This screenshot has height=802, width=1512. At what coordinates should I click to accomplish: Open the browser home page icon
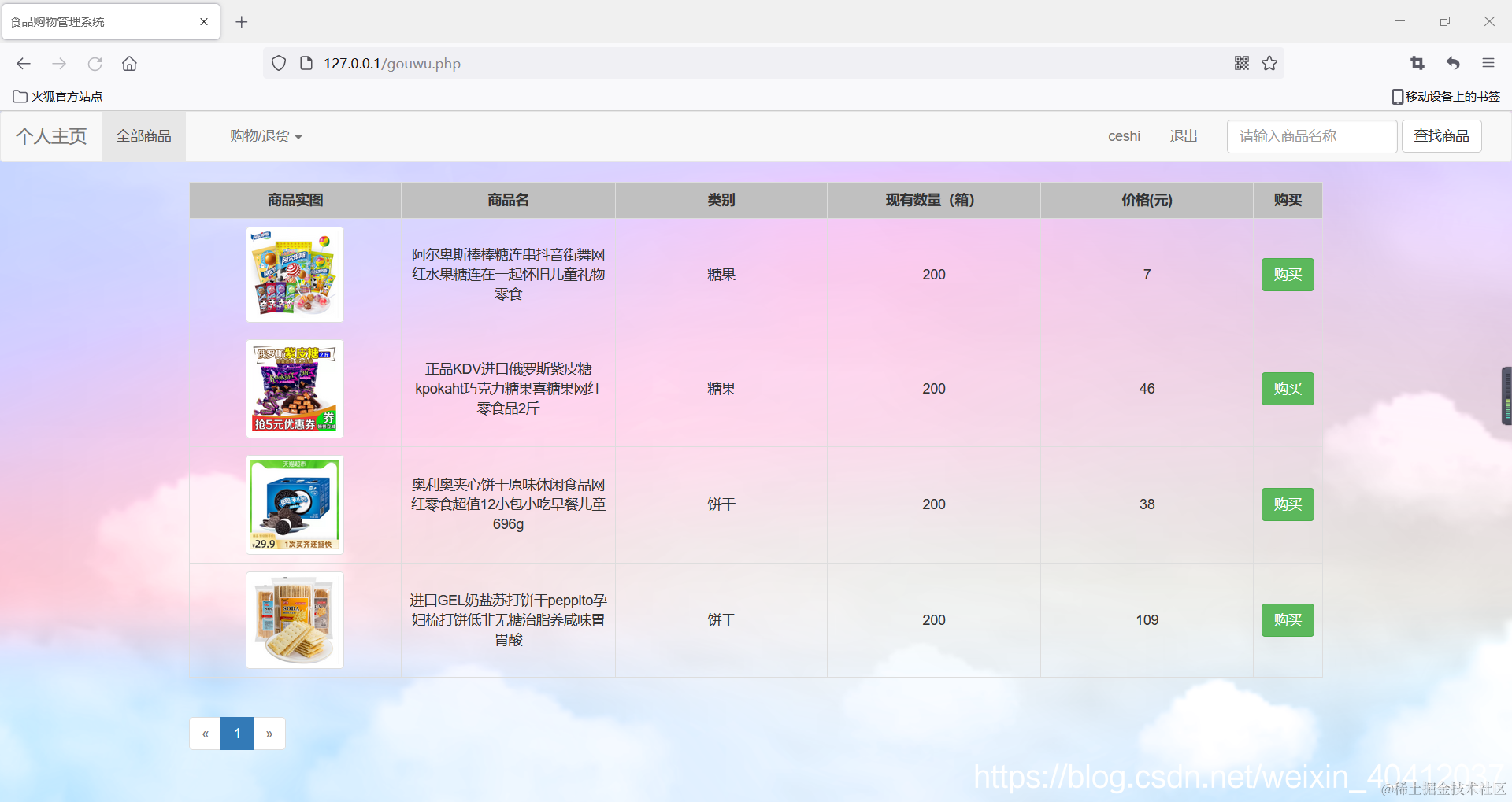(129, 64)
